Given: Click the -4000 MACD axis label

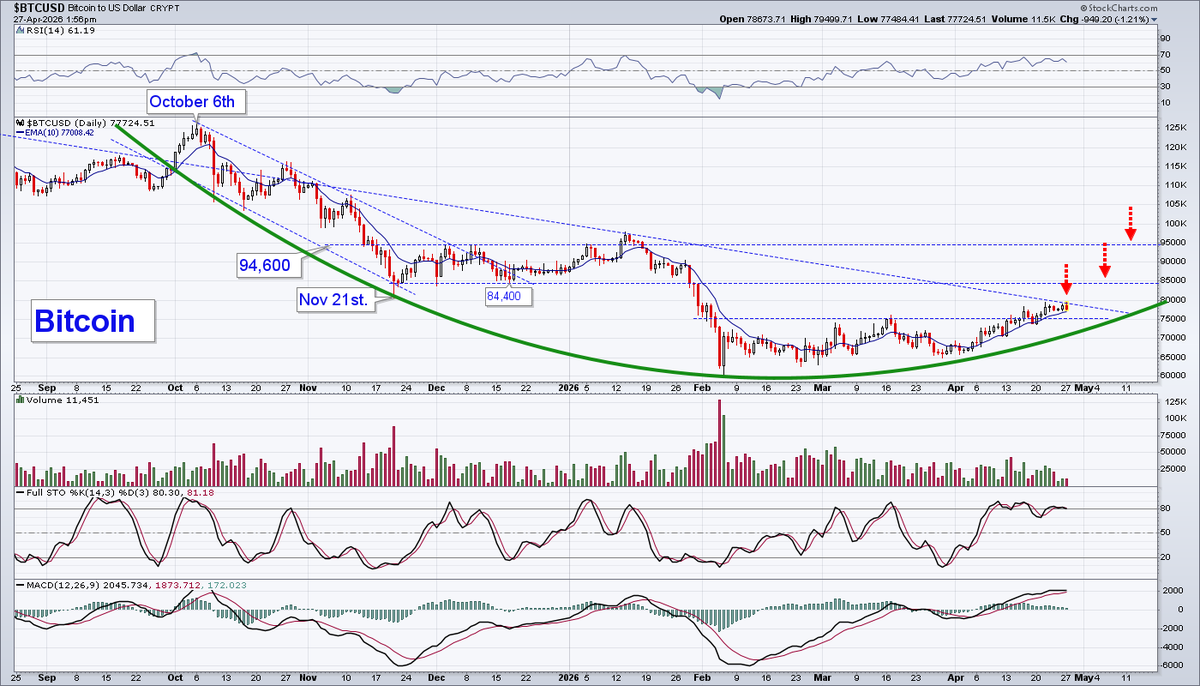Looking at the screenshot, I should 1172,646.
